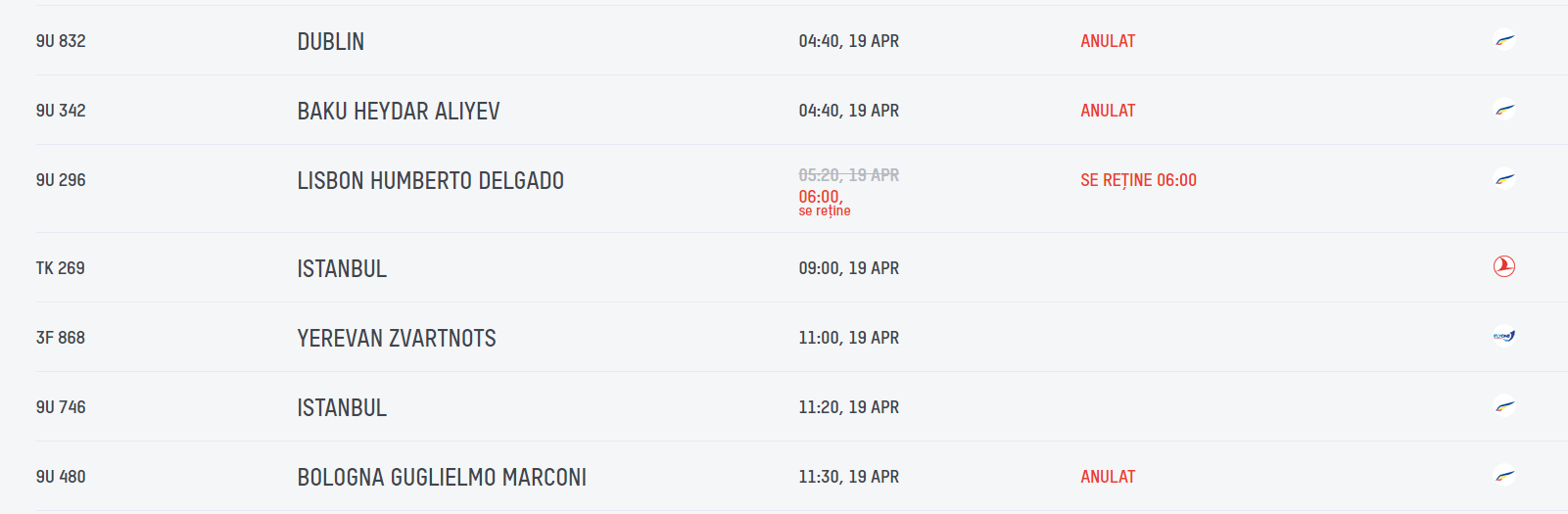Viewport: 1568px width, 514px height.
Task: Click flight number 9U 832
Action: point(61,41)
